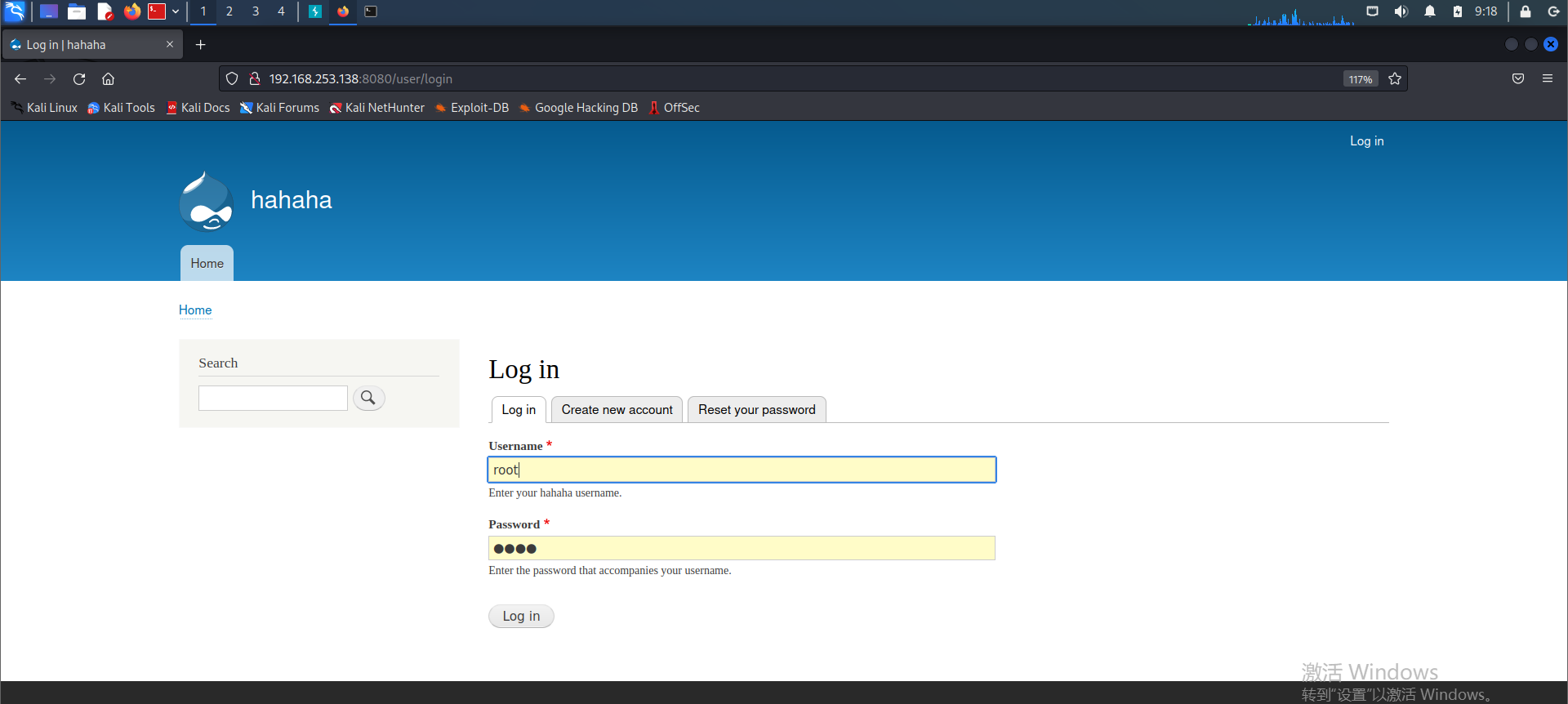Screen dimensions: 1568x704
Task: Go forward to next page
Action: pos(50,78)
